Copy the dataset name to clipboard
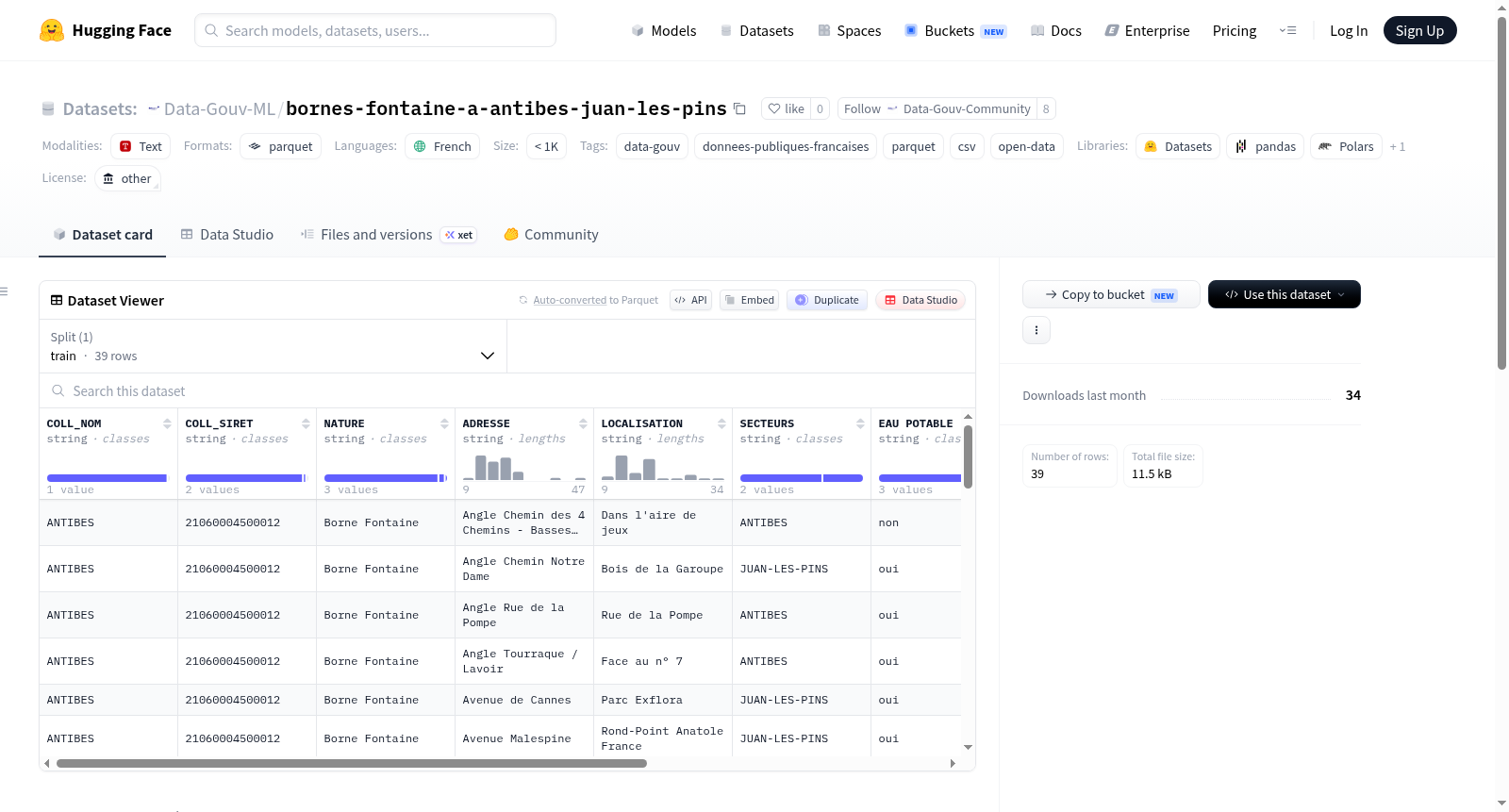 (x=740, y=108)
